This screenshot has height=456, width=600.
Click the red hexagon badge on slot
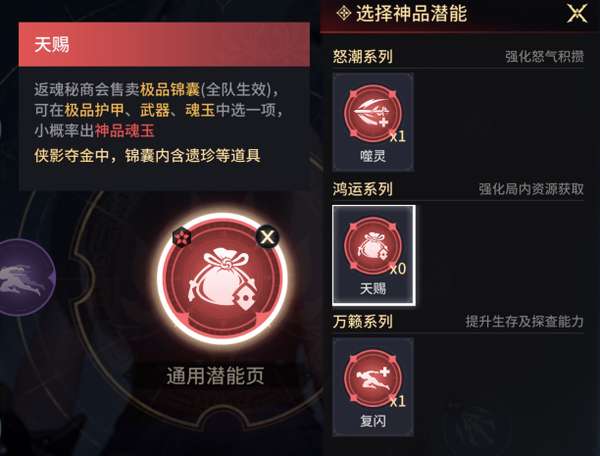click(x=182, y=237)
